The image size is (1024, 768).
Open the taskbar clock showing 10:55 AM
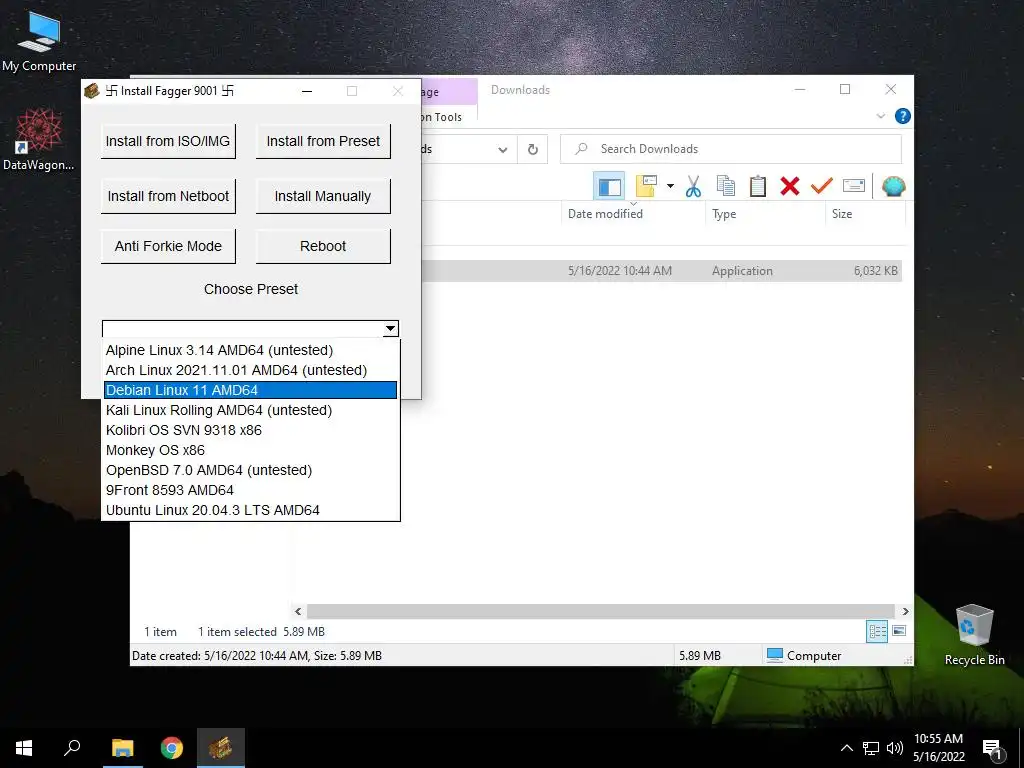pyautogui.click(x=939, y=748)
